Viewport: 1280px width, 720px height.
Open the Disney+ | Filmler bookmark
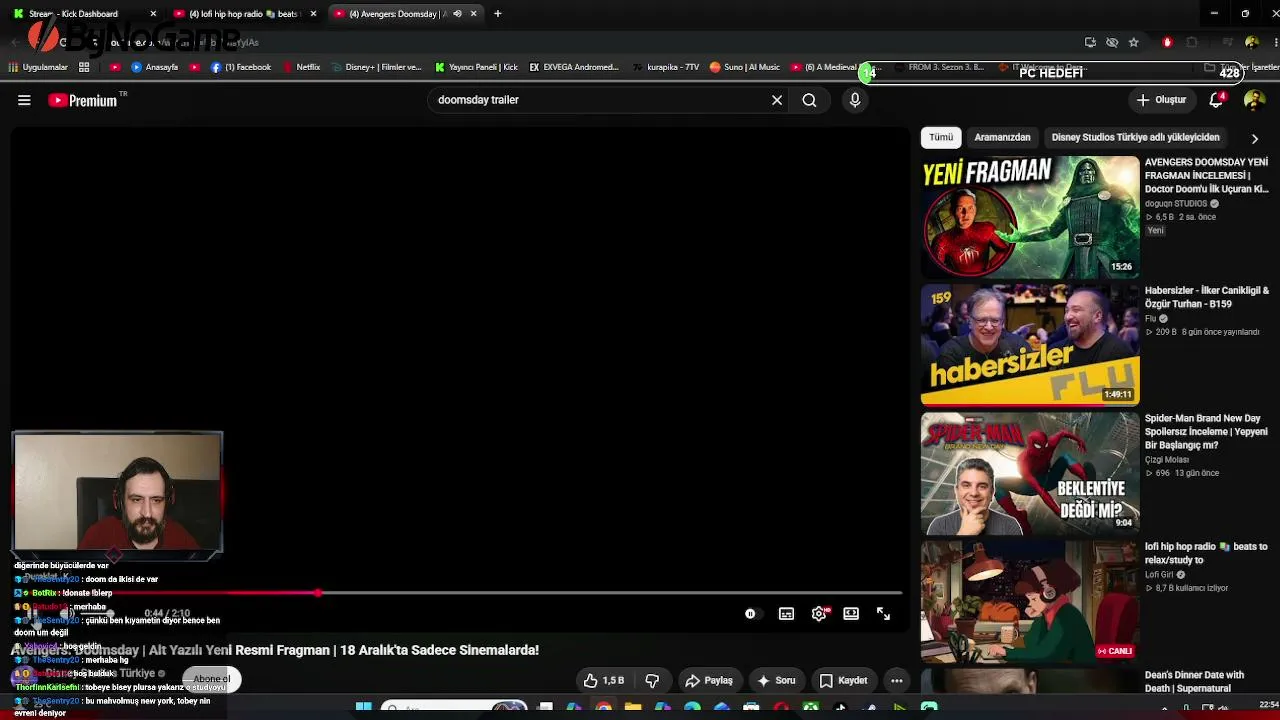click(376, 68)
